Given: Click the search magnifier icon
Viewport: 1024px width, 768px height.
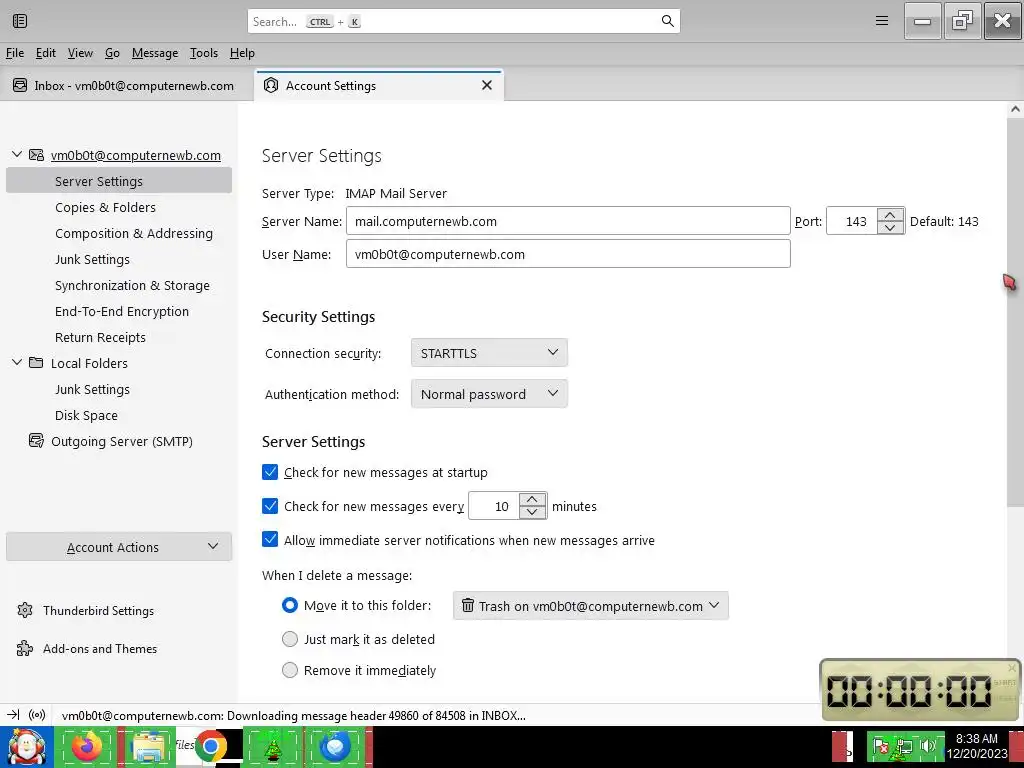Looking at the screenshot, I should click(x=667, y=21).
